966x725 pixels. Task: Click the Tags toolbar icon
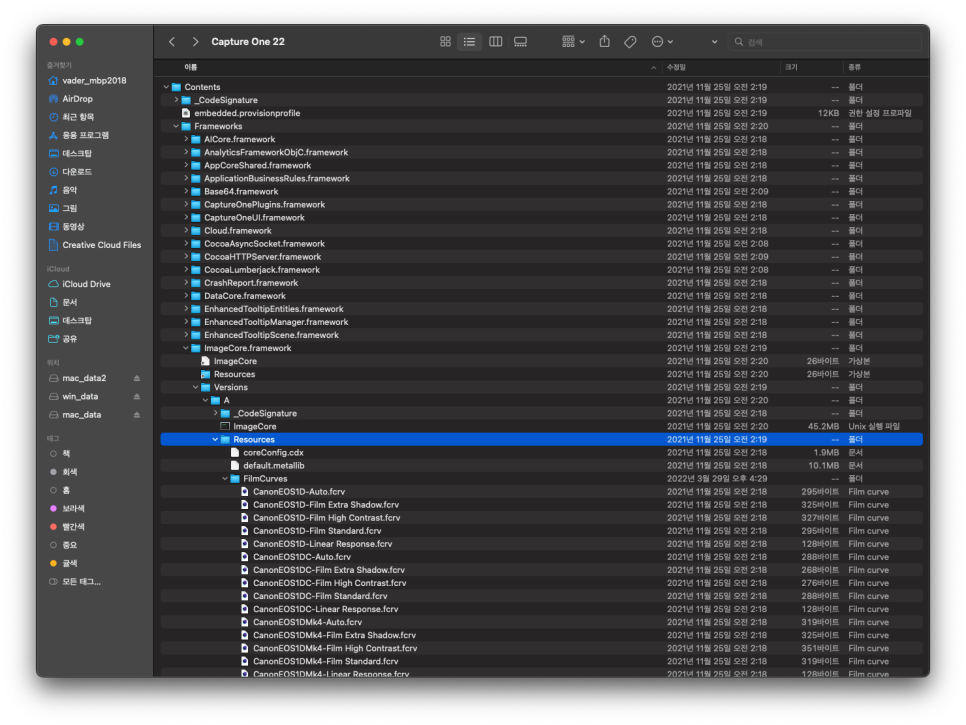click(630, 42)
